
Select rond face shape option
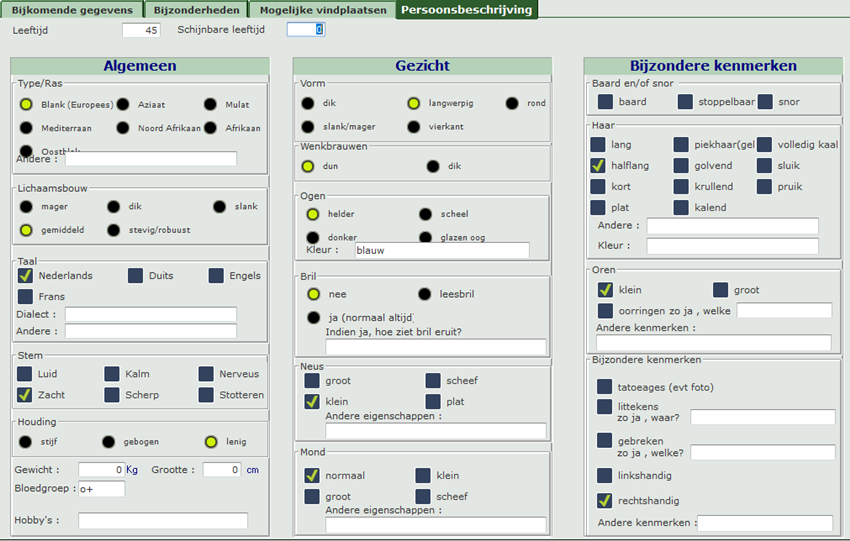pyautogui.click(x=512, y=103)
